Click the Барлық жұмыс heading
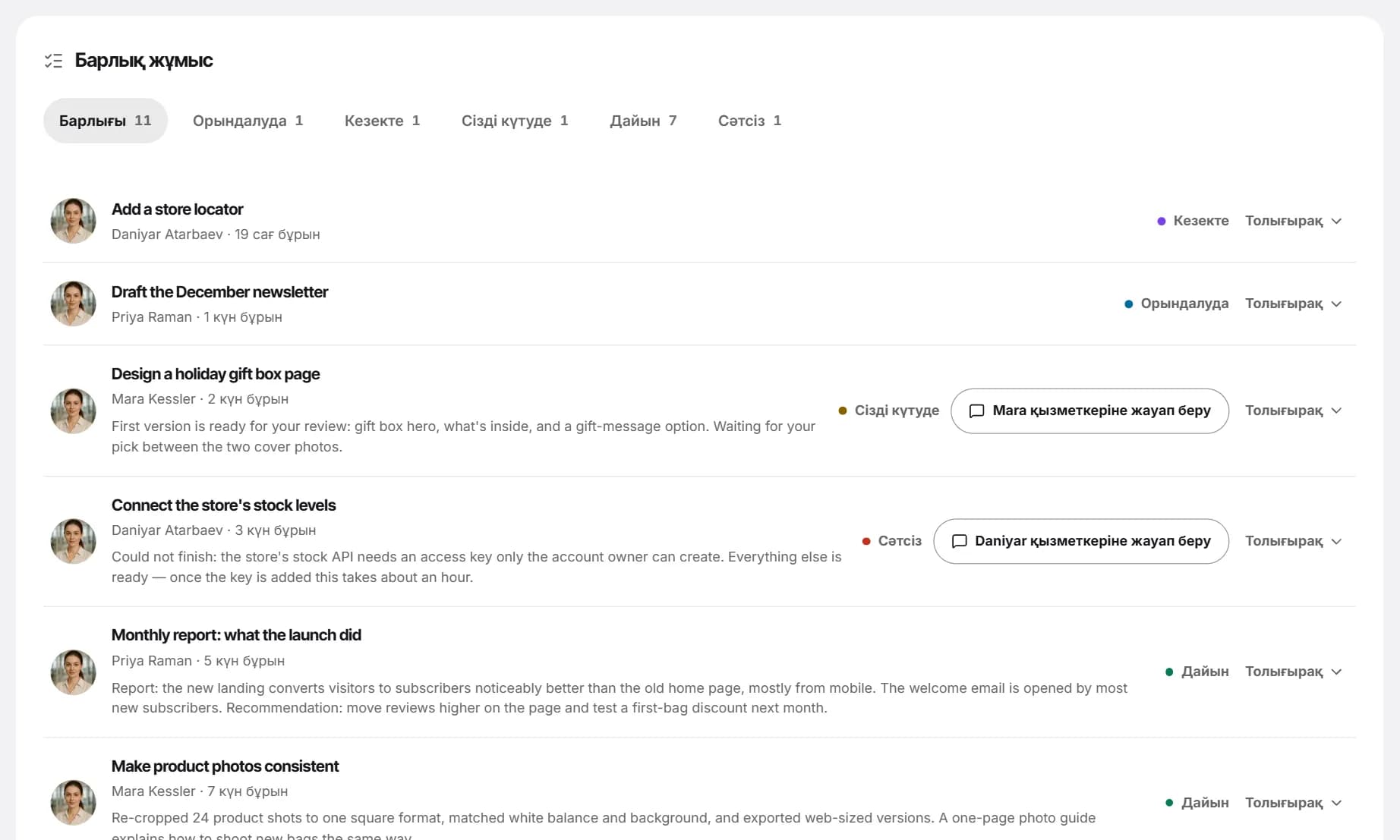 click(143, 61)
